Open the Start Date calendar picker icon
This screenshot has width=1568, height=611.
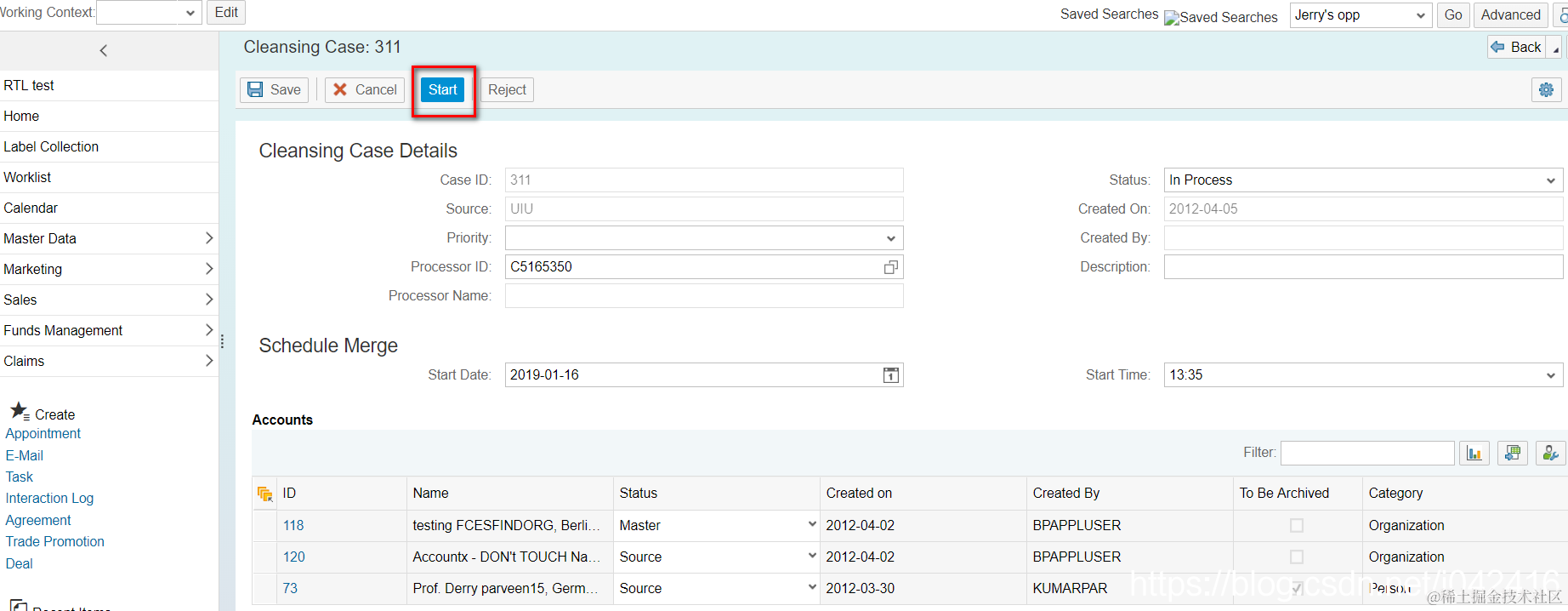[891, 375]
